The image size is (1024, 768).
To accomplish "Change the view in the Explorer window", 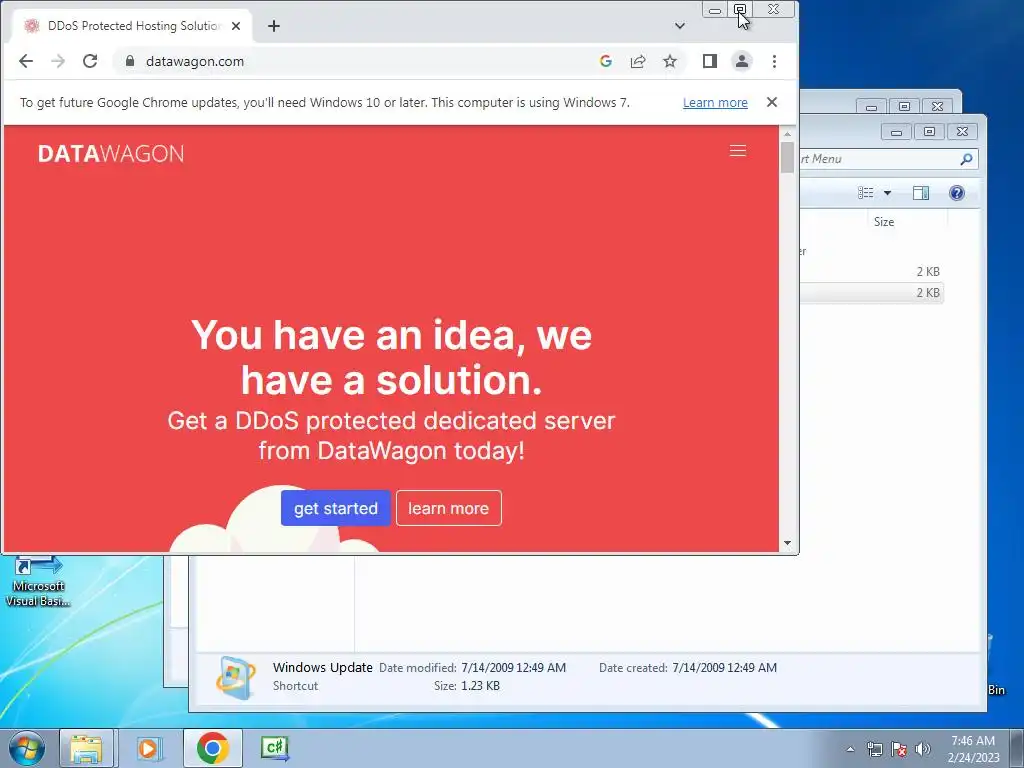I will [866, 193].
